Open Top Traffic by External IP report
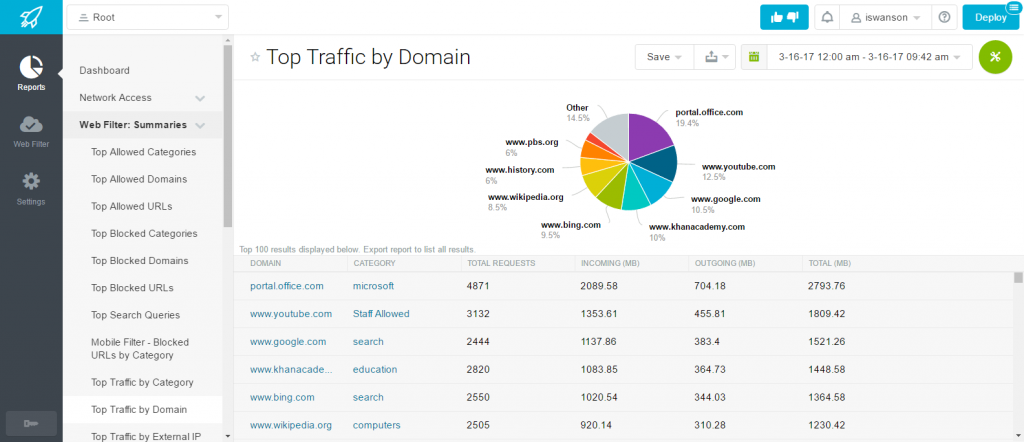The width and height of the screenshot is (1024, 442). [x=146, y=437]
